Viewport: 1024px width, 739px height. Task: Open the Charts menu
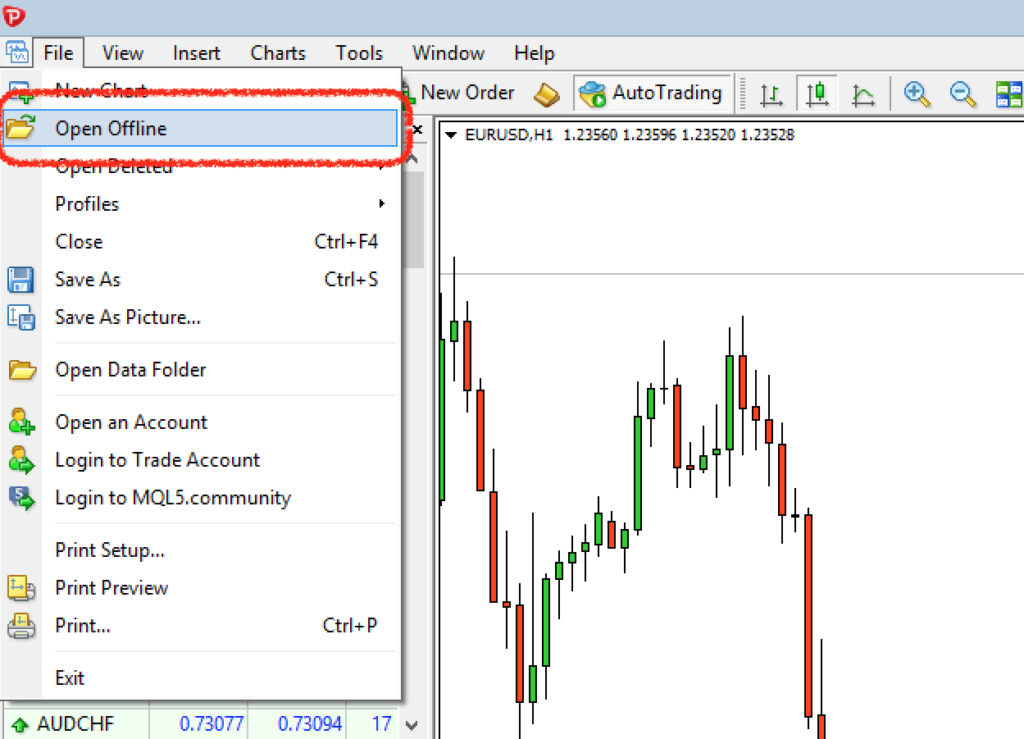(x=278, y=53)
